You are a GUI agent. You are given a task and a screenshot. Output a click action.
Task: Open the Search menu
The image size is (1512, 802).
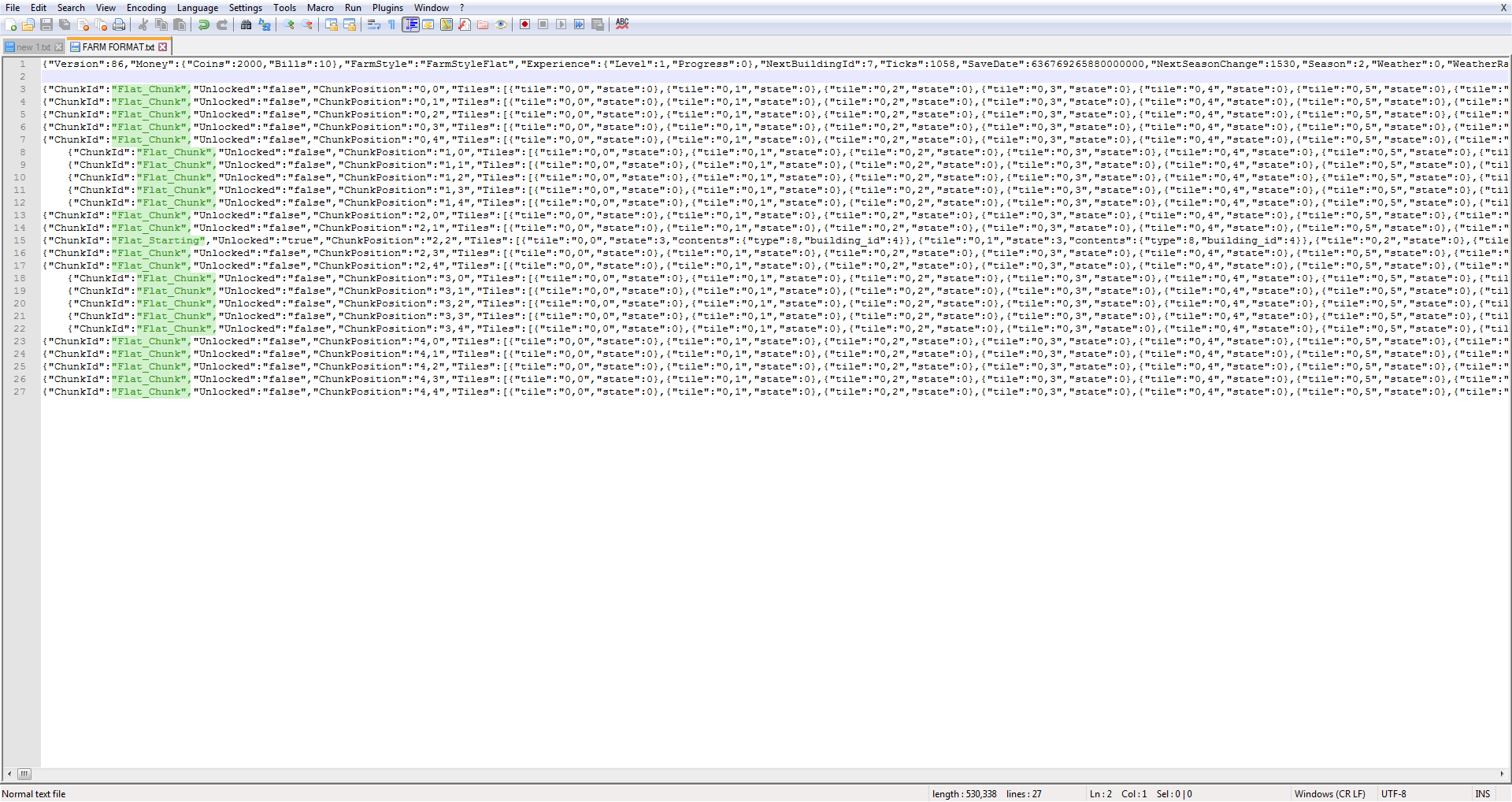click(71, 8)
